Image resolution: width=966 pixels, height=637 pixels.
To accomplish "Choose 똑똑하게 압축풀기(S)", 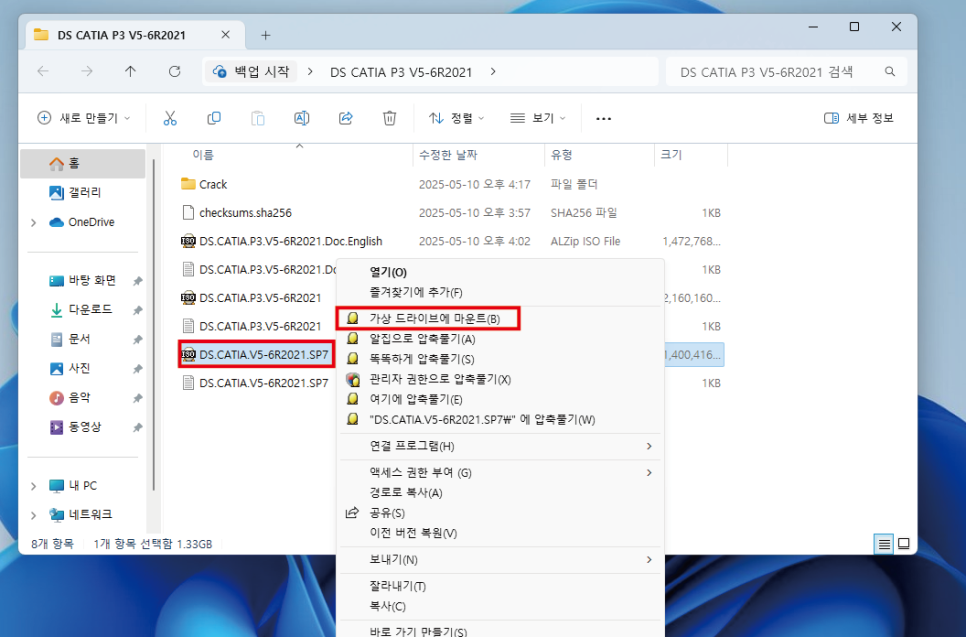I will pyautogui.click(x=500, y=359).
